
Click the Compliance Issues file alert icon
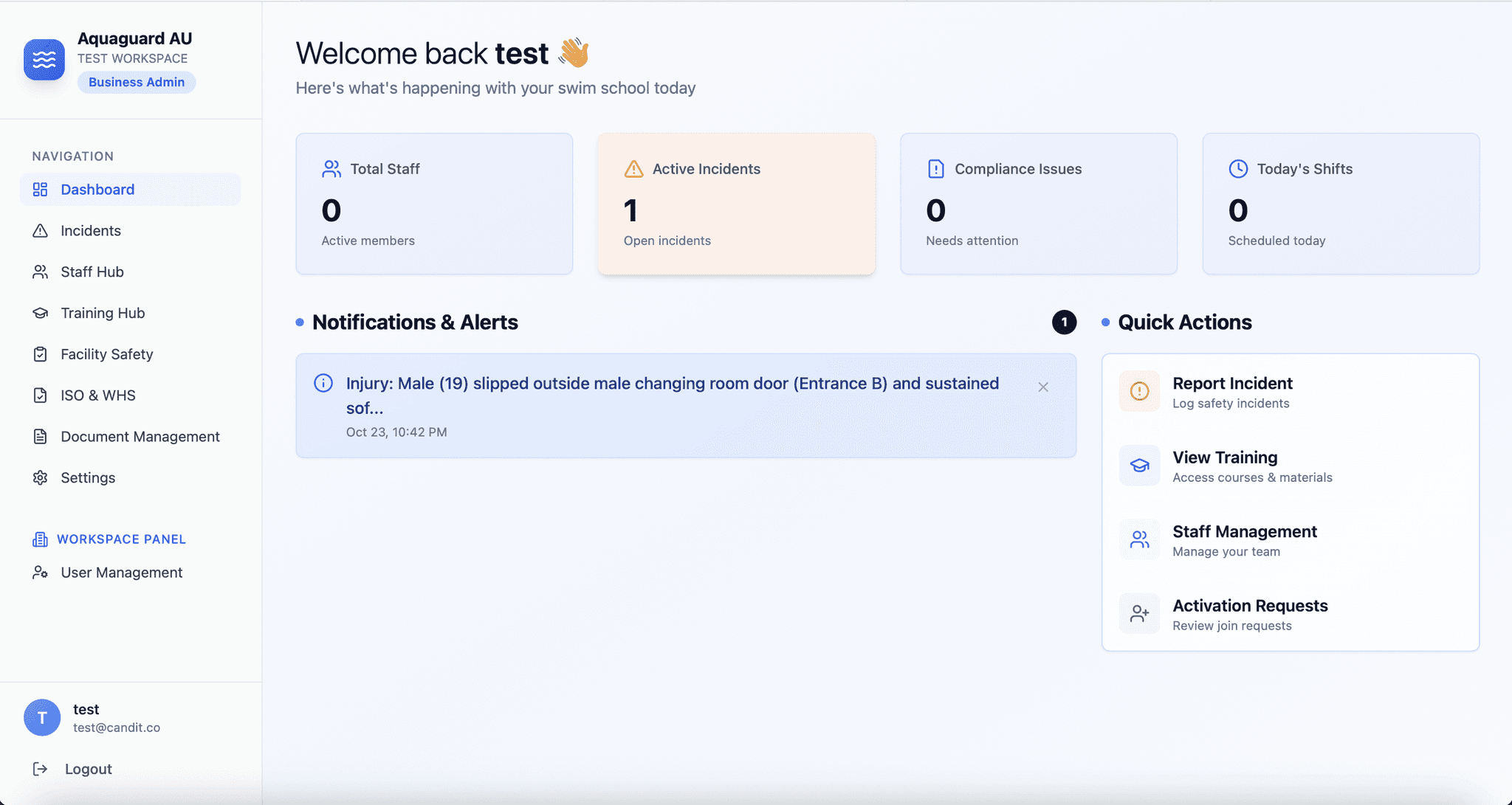(935, 169)
